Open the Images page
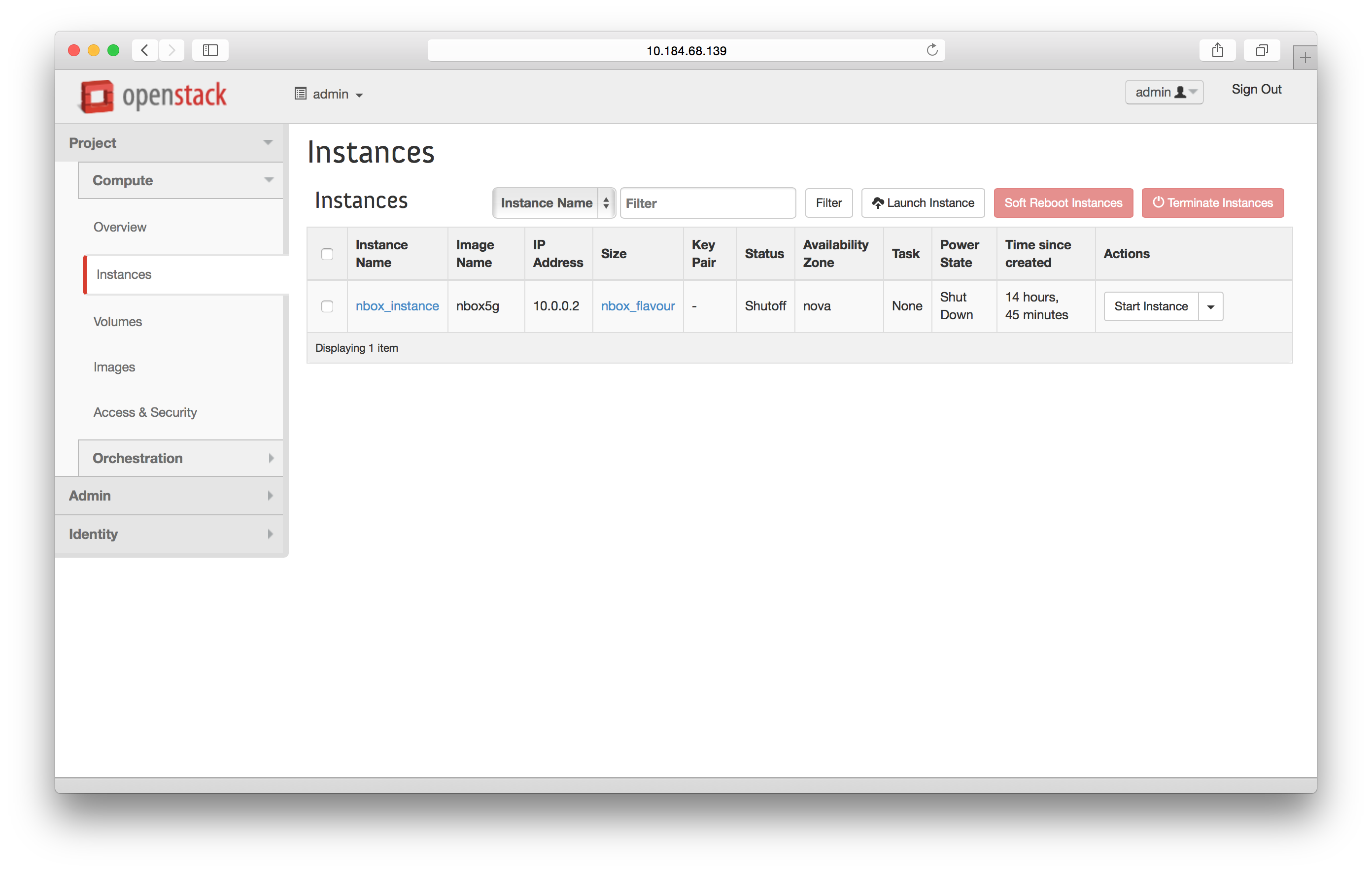Viewport: 1372px width, 872px height. click(114, 367)
